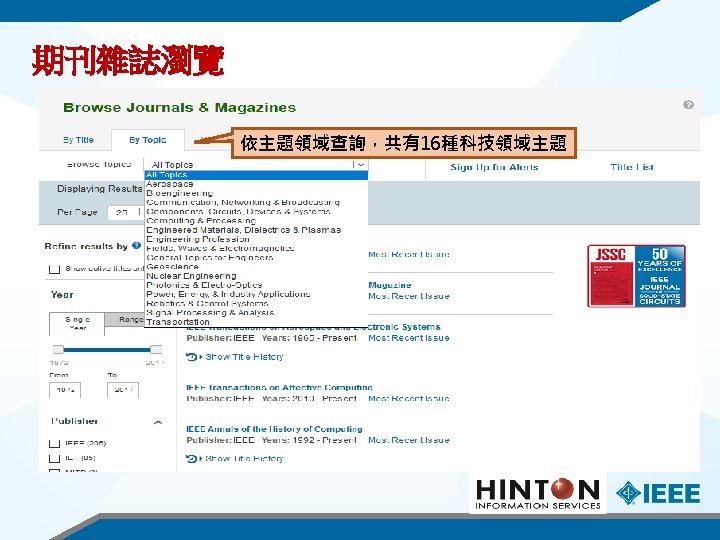
Task: Most Recent Issue under Magazine entry
Action: click(409, 296)
